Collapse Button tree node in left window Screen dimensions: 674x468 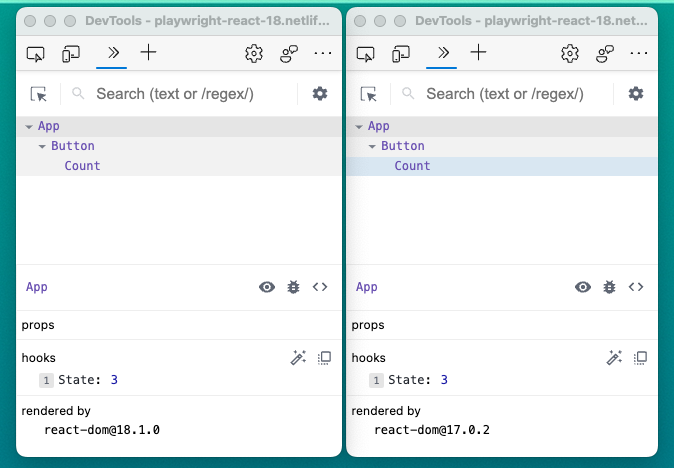pyautogui.click(x=42, y=147)
